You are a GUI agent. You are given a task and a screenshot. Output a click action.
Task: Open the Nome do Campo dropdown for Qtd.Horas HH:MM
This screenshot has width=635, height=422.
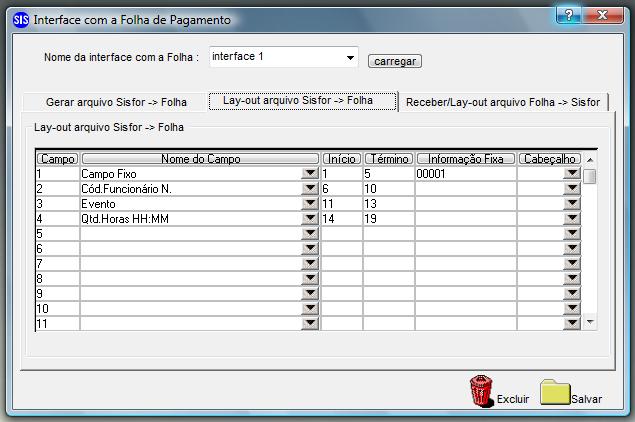coord(310,218)
